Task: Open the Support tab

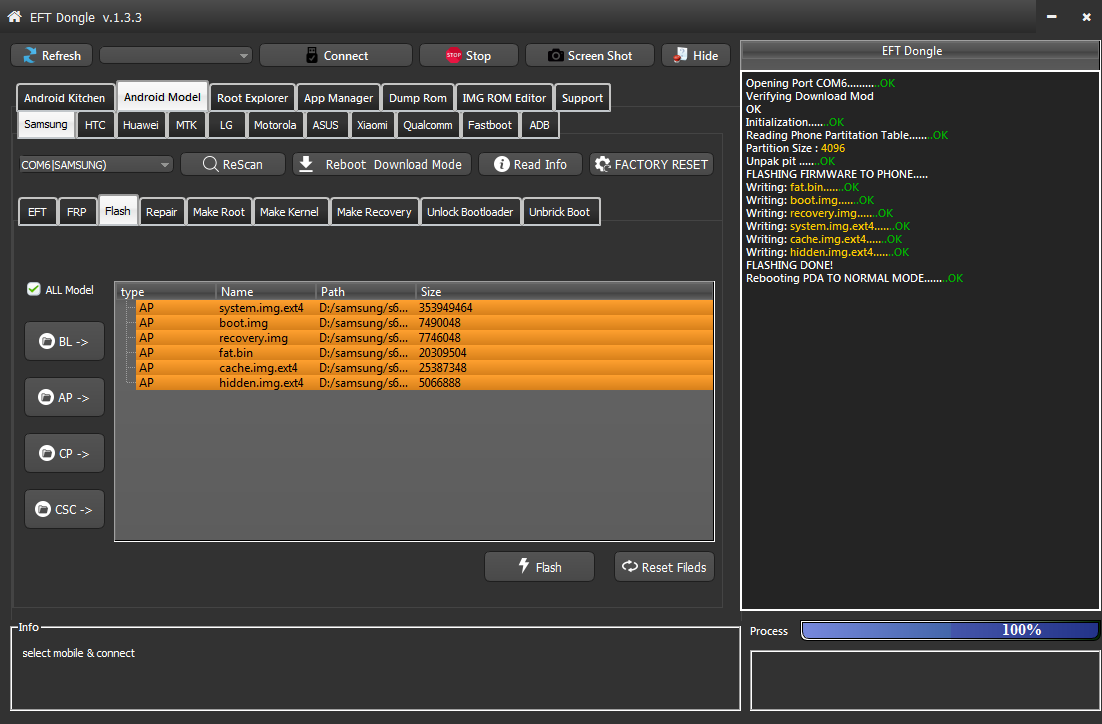Action: pyautogui.click(x=582, y=98)
